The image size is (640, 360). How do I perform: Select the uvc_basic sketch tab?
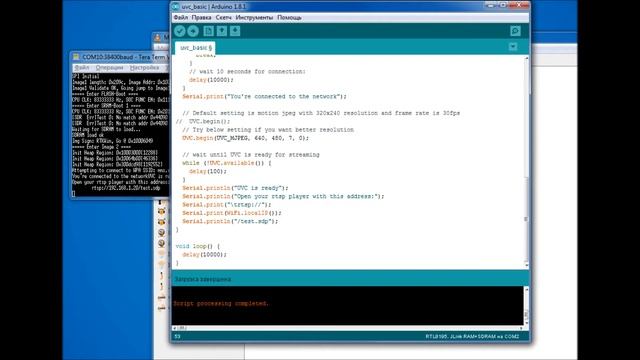[x=196, y=48]
